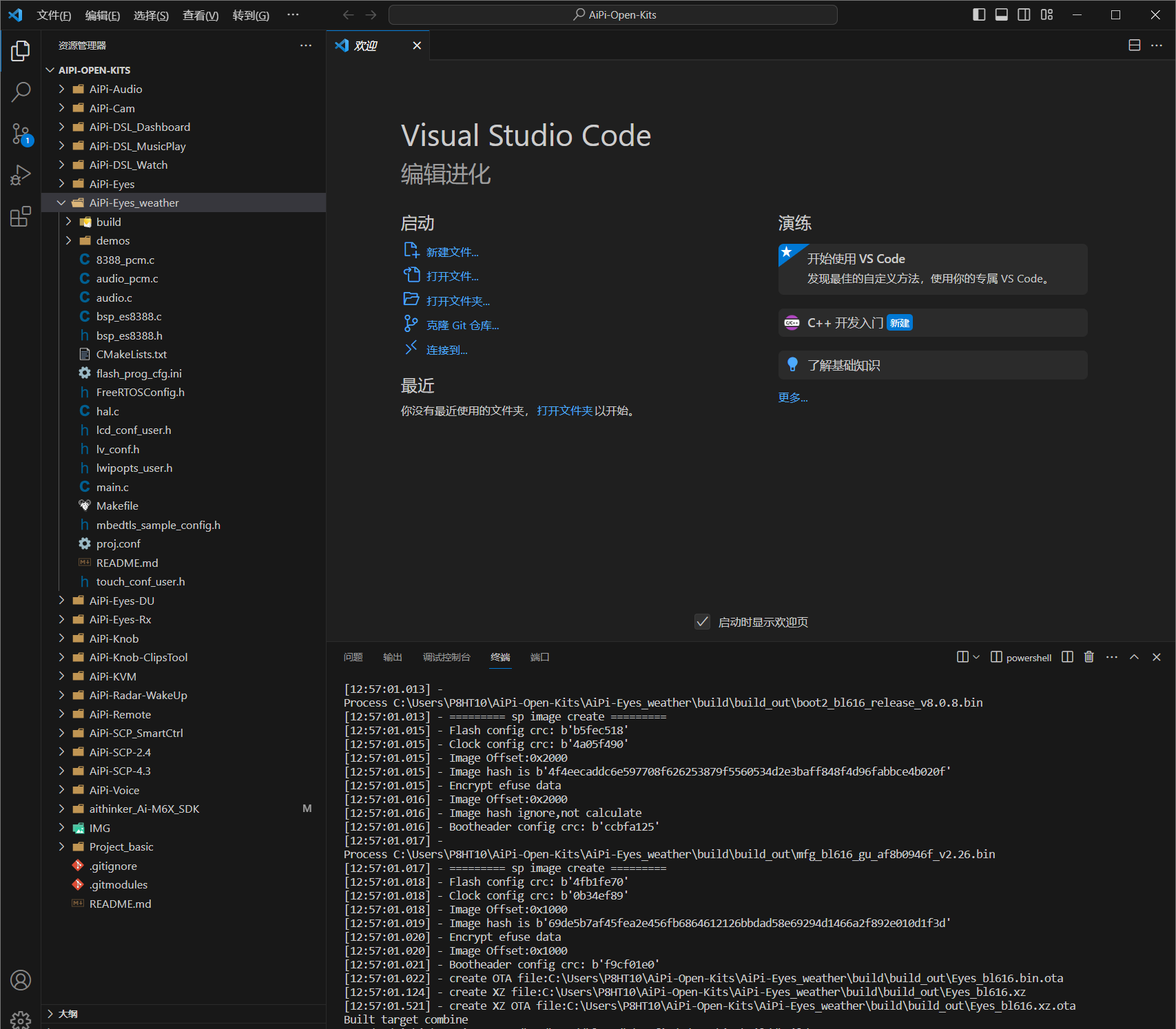Maximize the terminal panel with the caret
Screen dimensions: 1176x1029
(1134, 657)
